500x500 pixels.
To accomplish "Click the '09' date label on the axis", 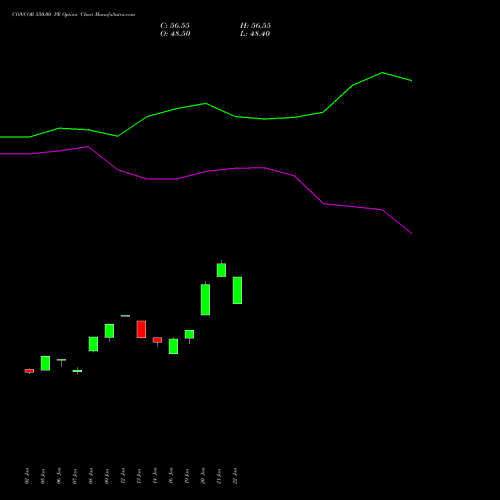I will point(107,476).
